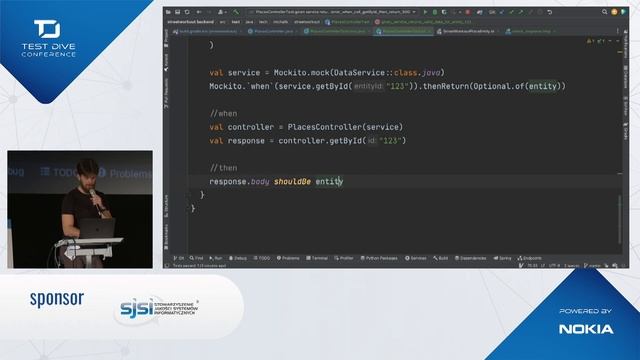
Task: Click the Debug bug icon in toolbar
Action: tap(435, 12)
